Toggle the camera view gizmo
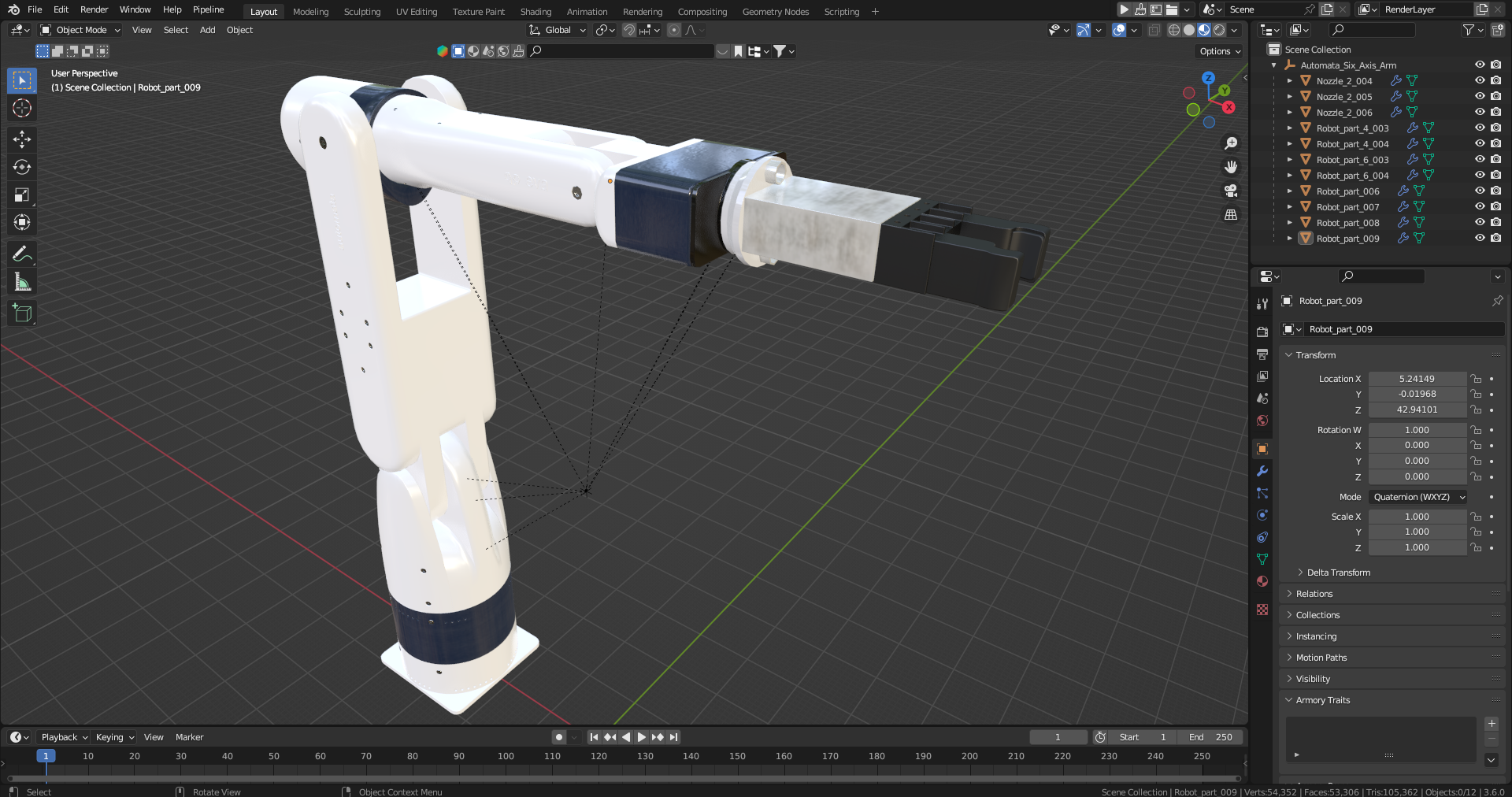This screenshot has height=797, width=1512. tap(1231, 191)
